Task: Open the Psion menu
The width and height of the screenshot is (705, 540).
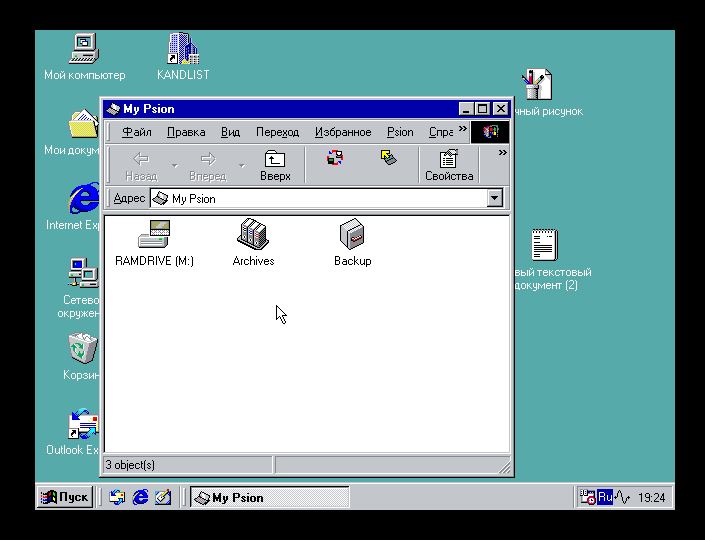Action: (400, 132)
